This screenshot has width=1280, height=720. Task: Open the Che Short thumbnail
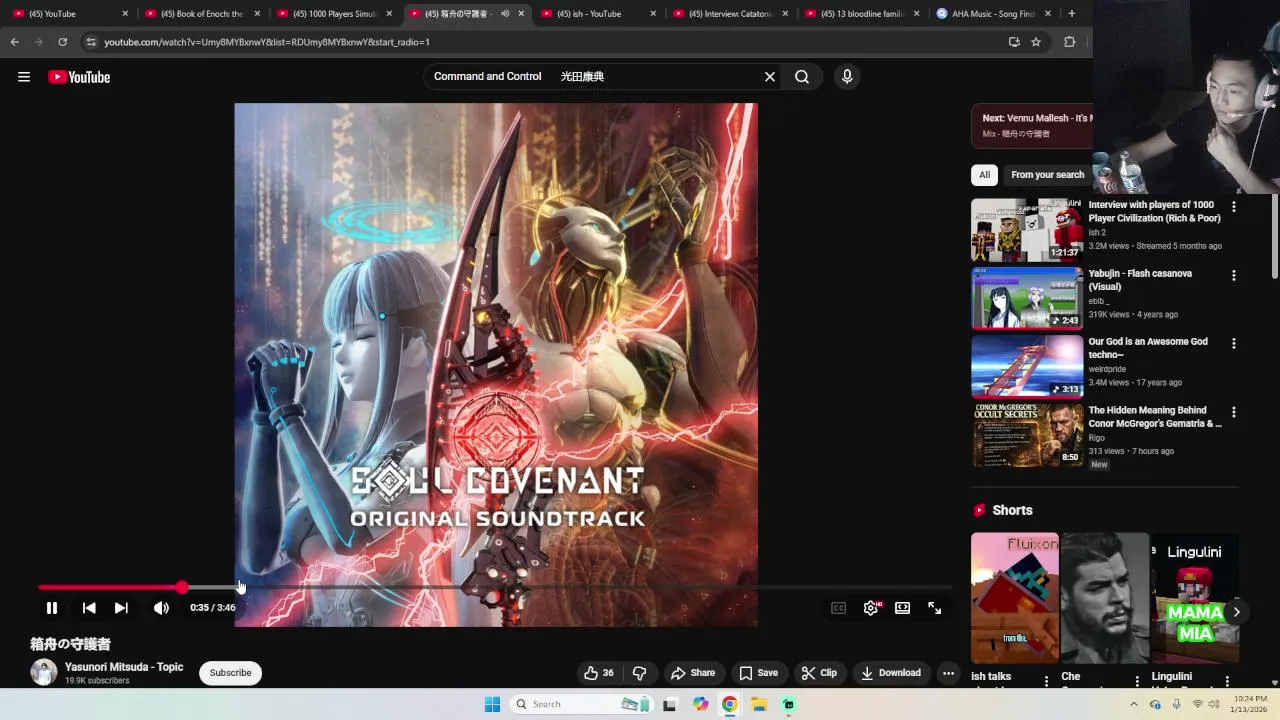(x=1105, y=598)
